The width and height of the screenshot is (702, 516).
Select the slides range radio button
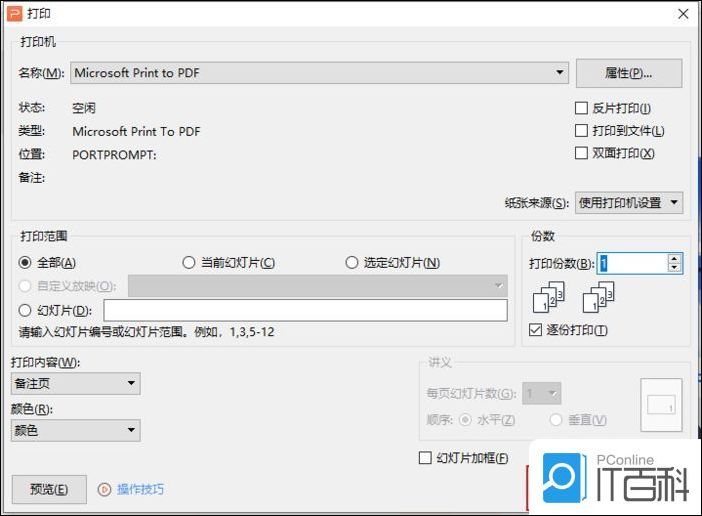coord(25,310)
